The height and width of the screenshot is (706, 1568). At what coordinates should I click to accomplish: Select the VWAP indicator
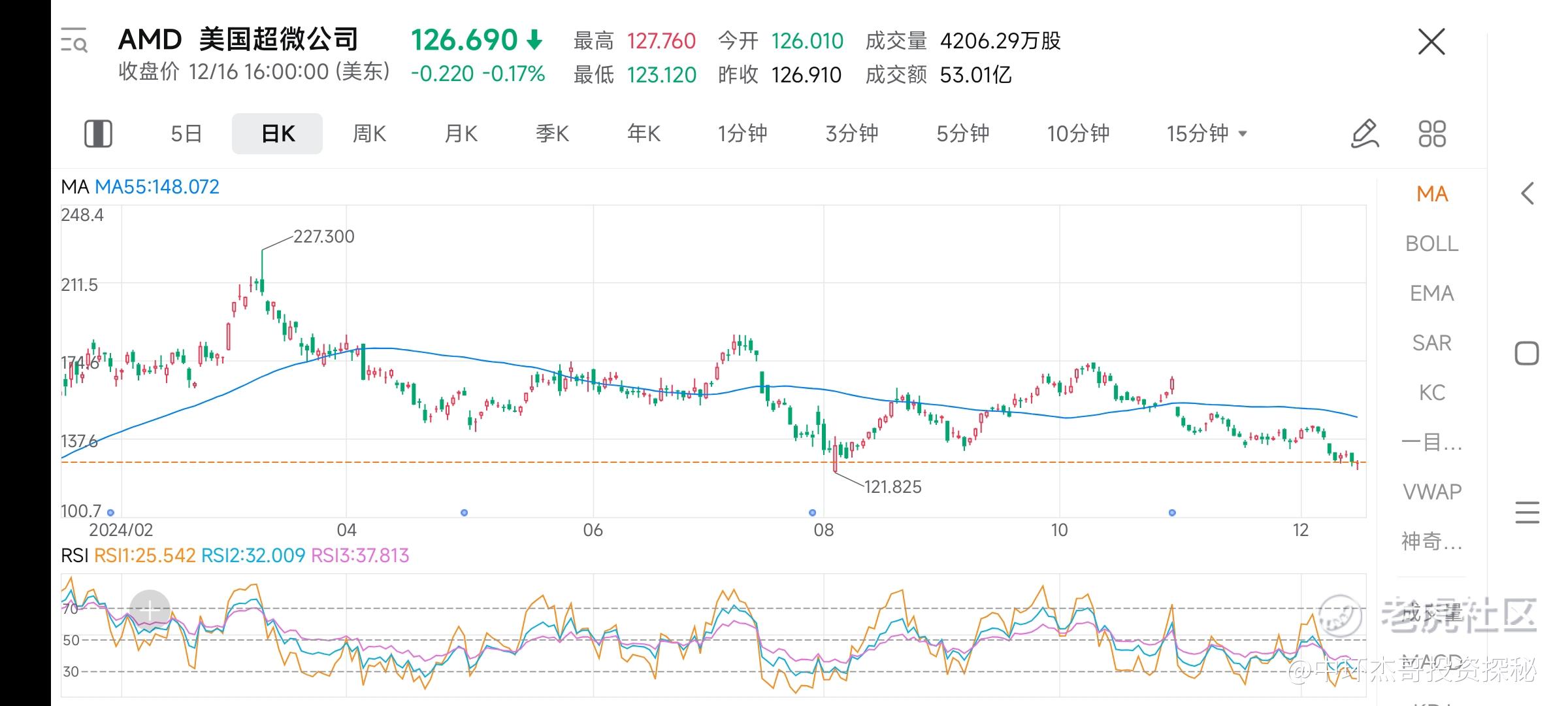[1431, 492]
